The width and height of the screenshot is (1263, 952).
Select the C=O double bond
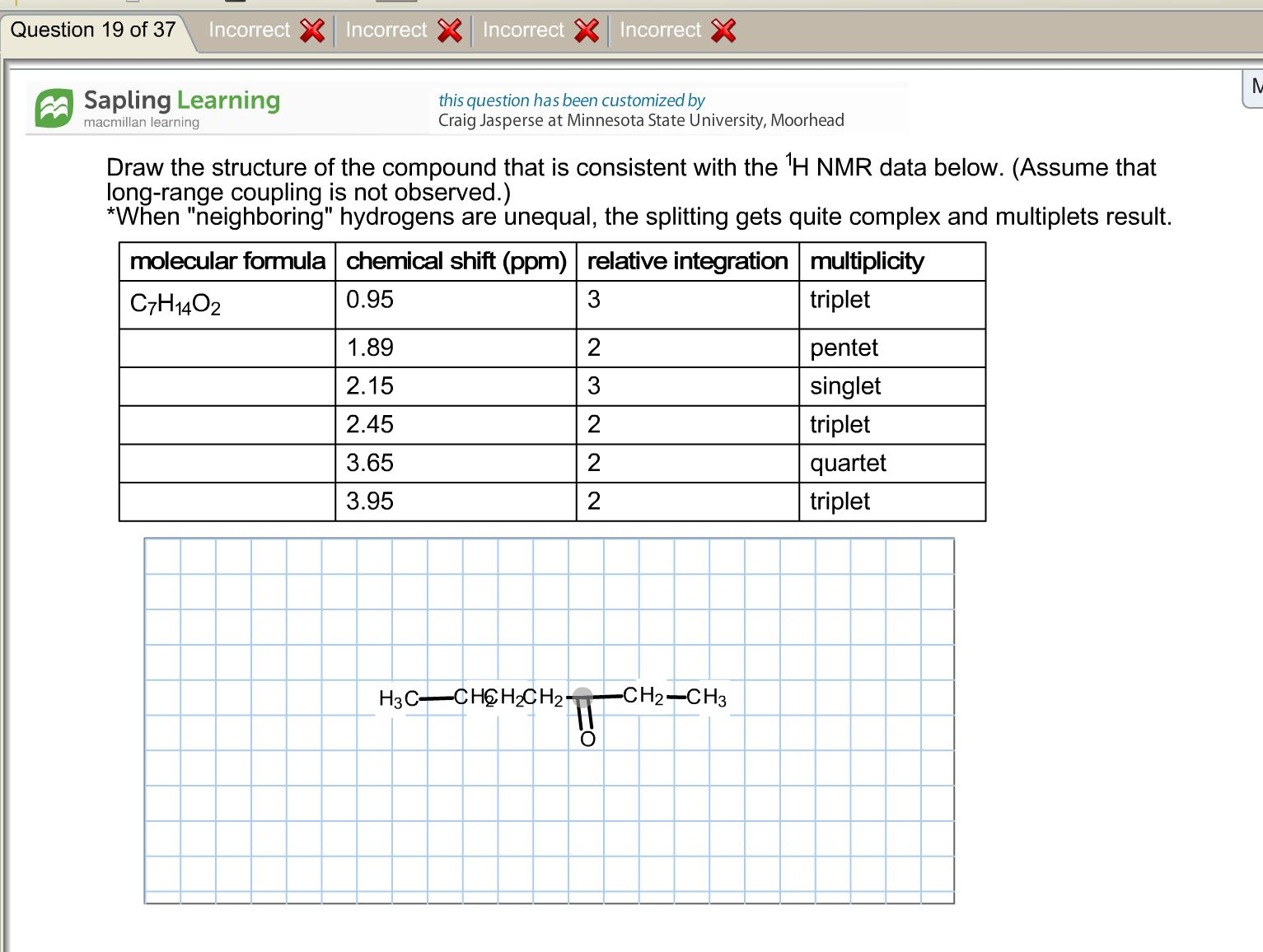point(586,718)
